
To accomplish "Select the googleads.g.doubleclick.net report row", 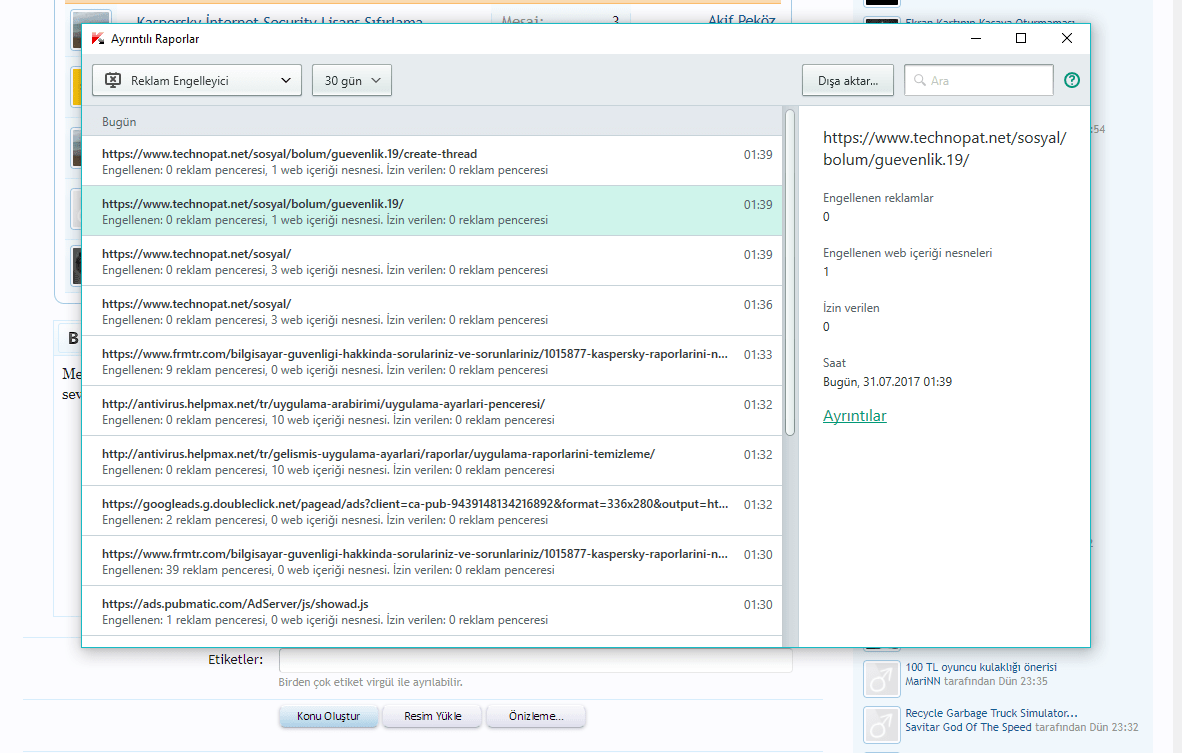I will tap(432, 511).
